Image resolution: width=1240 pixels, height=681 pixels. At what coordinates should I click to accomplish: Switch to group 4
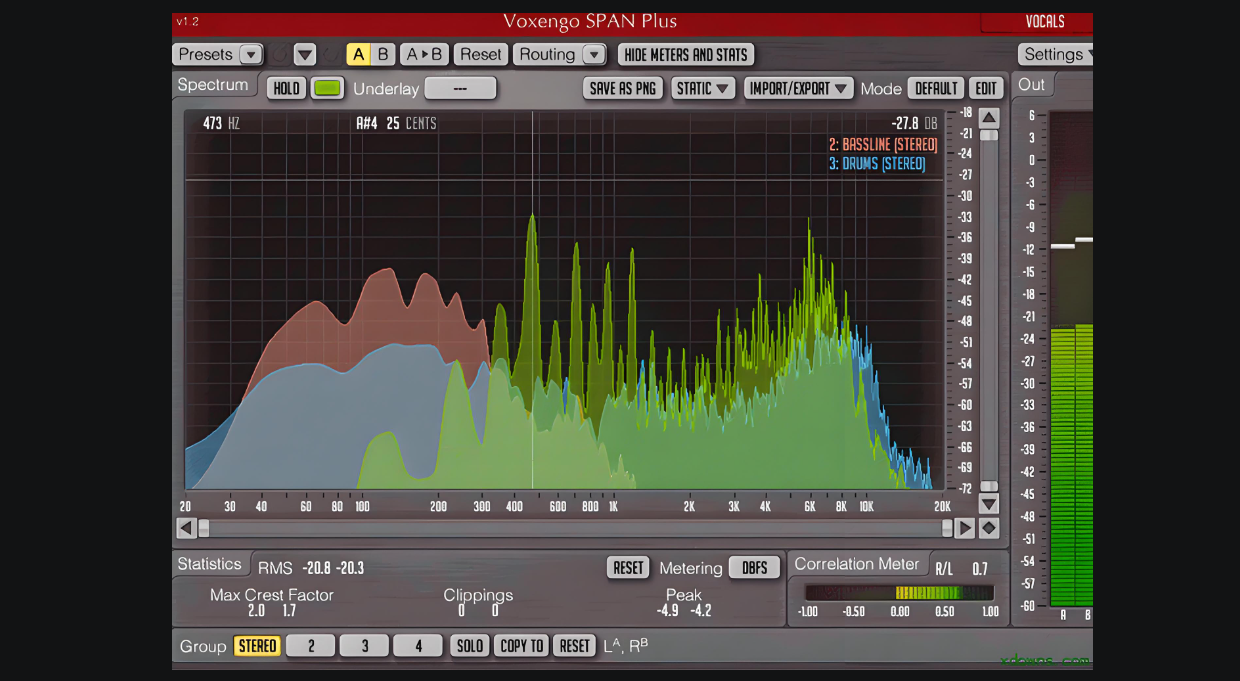418,646
